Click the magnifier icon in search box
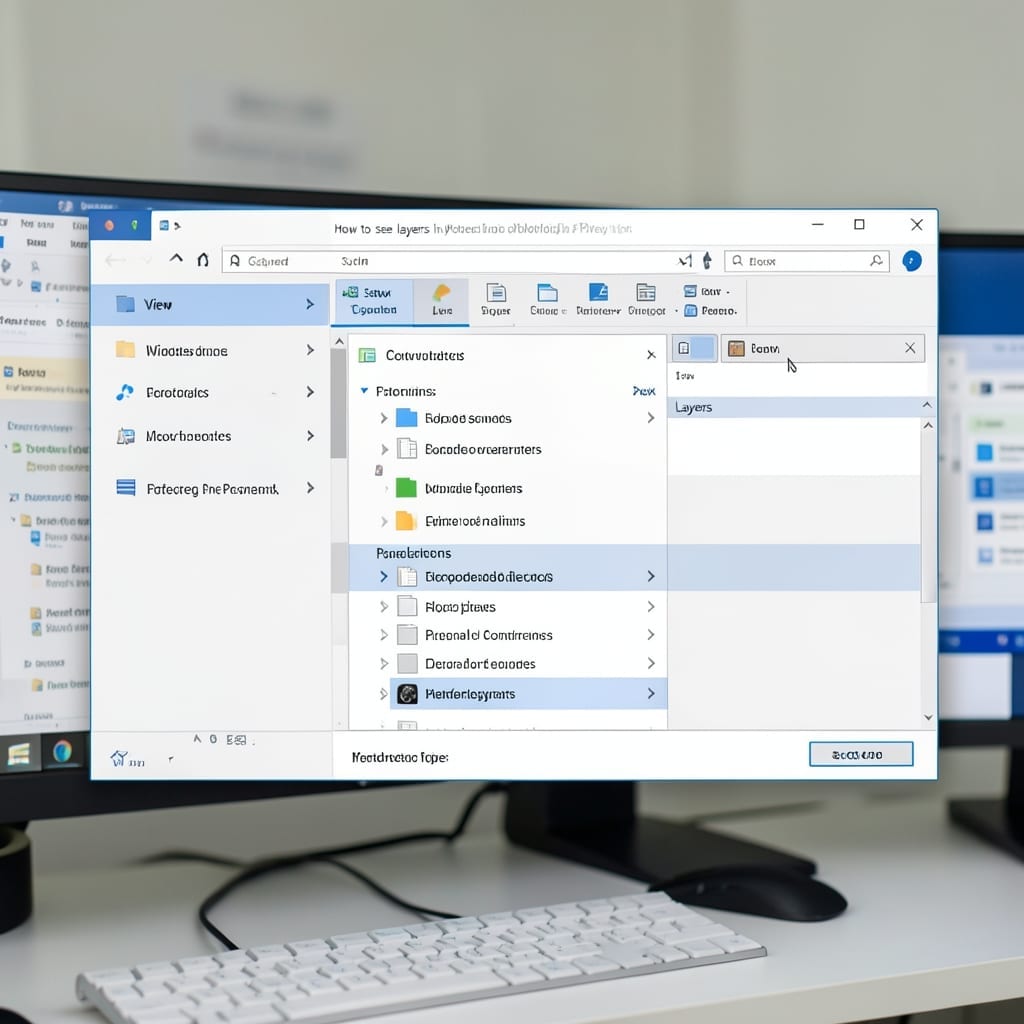Screen dimensions: 1024x1024 876,261
